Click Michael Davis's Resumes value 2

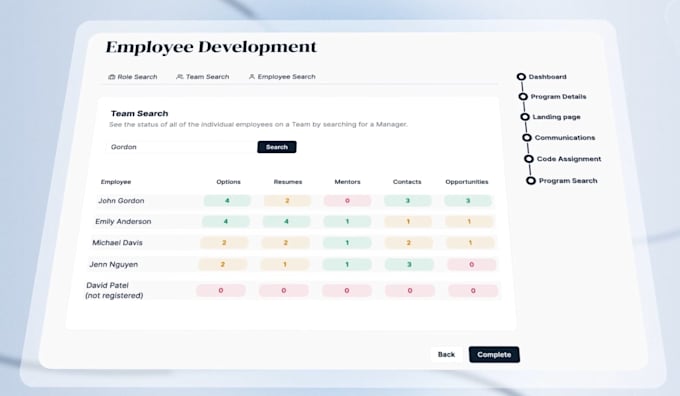pyautogui.click(x=285, y=242)
